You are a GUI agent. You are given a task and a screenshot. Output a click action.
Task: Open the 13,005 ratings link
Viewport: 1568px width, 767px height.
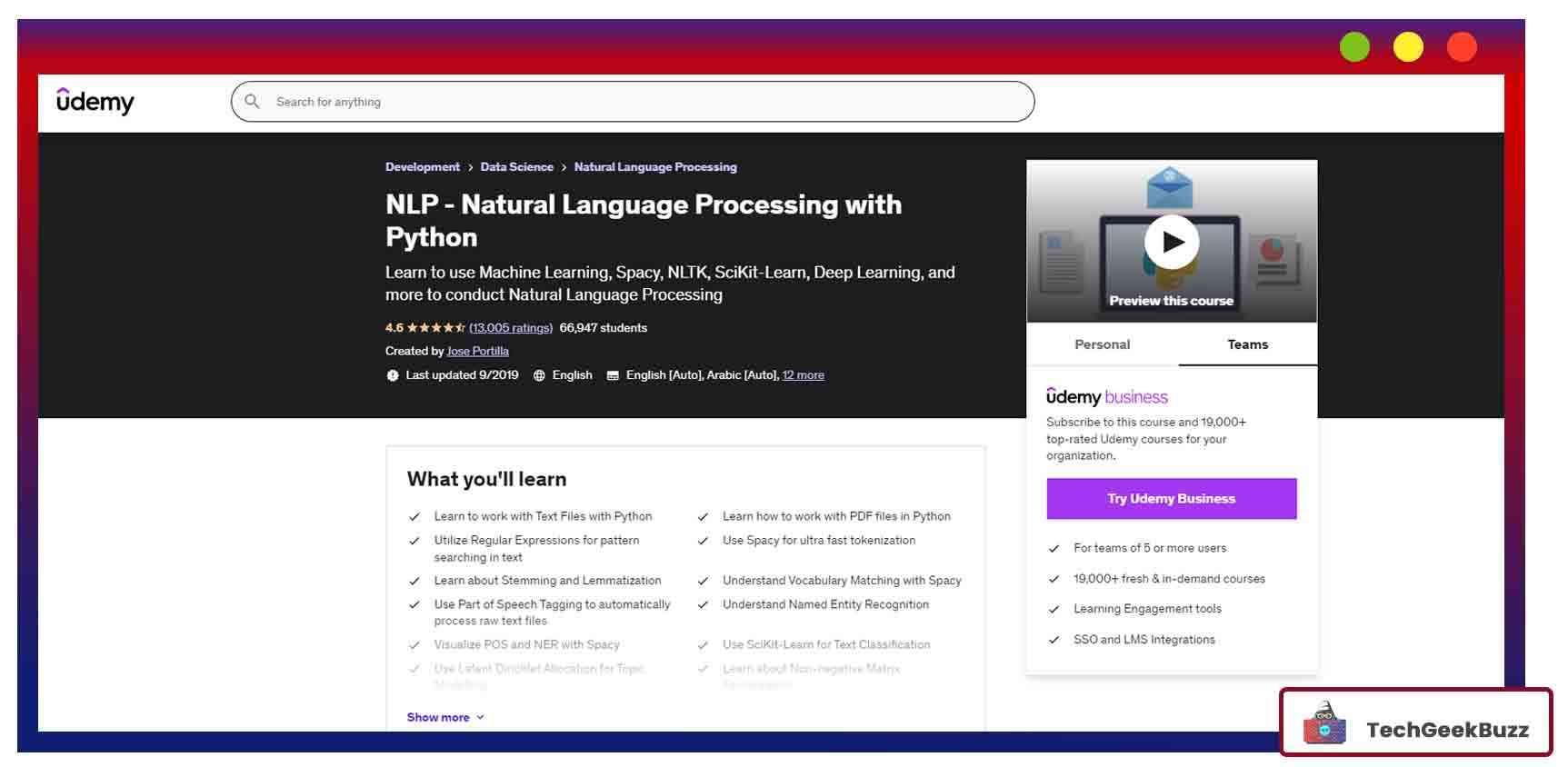(x=510, y=328)
